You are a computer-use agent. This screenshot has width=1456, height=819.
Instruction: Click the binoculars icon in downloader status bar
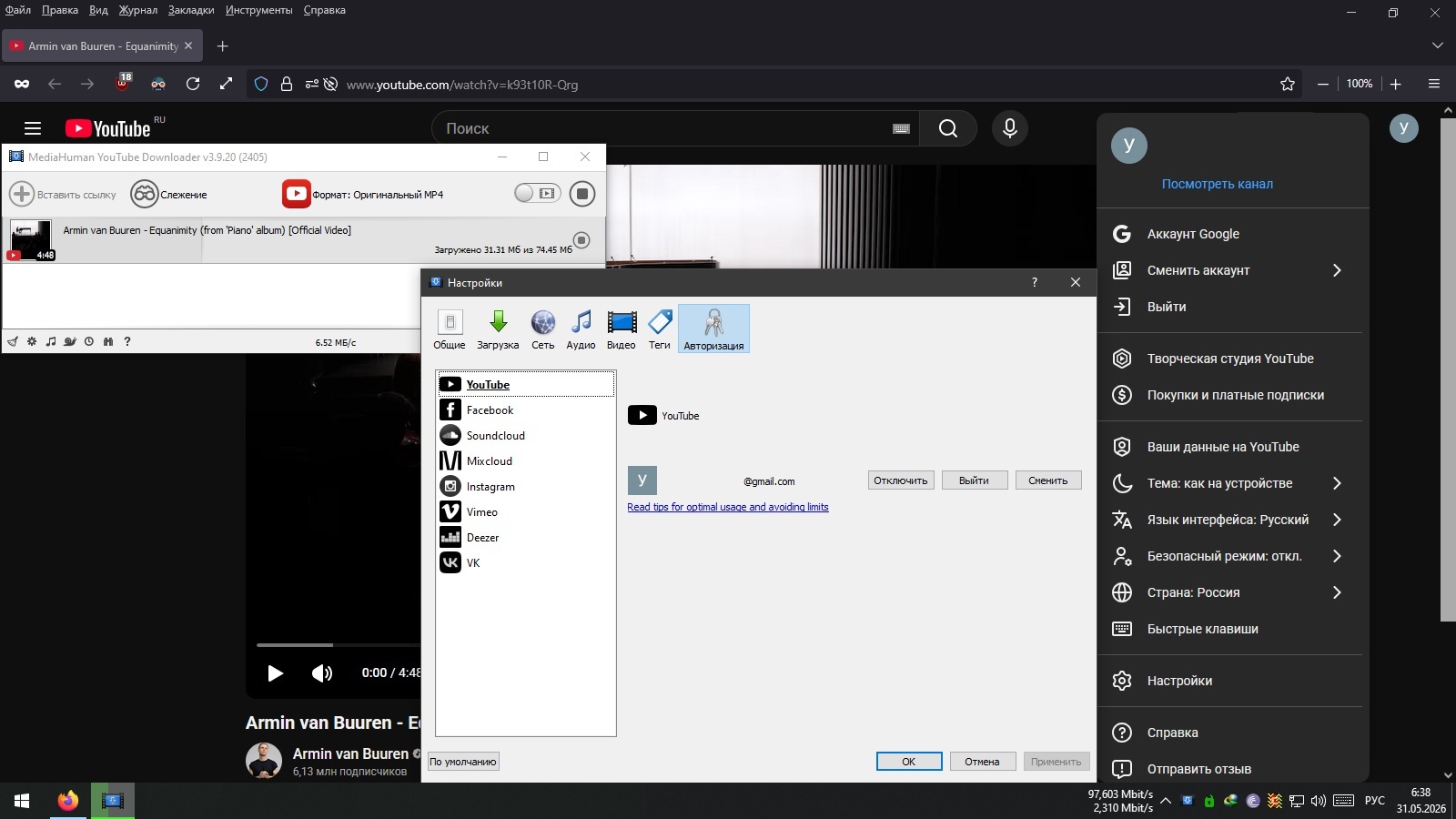point(108,342)
